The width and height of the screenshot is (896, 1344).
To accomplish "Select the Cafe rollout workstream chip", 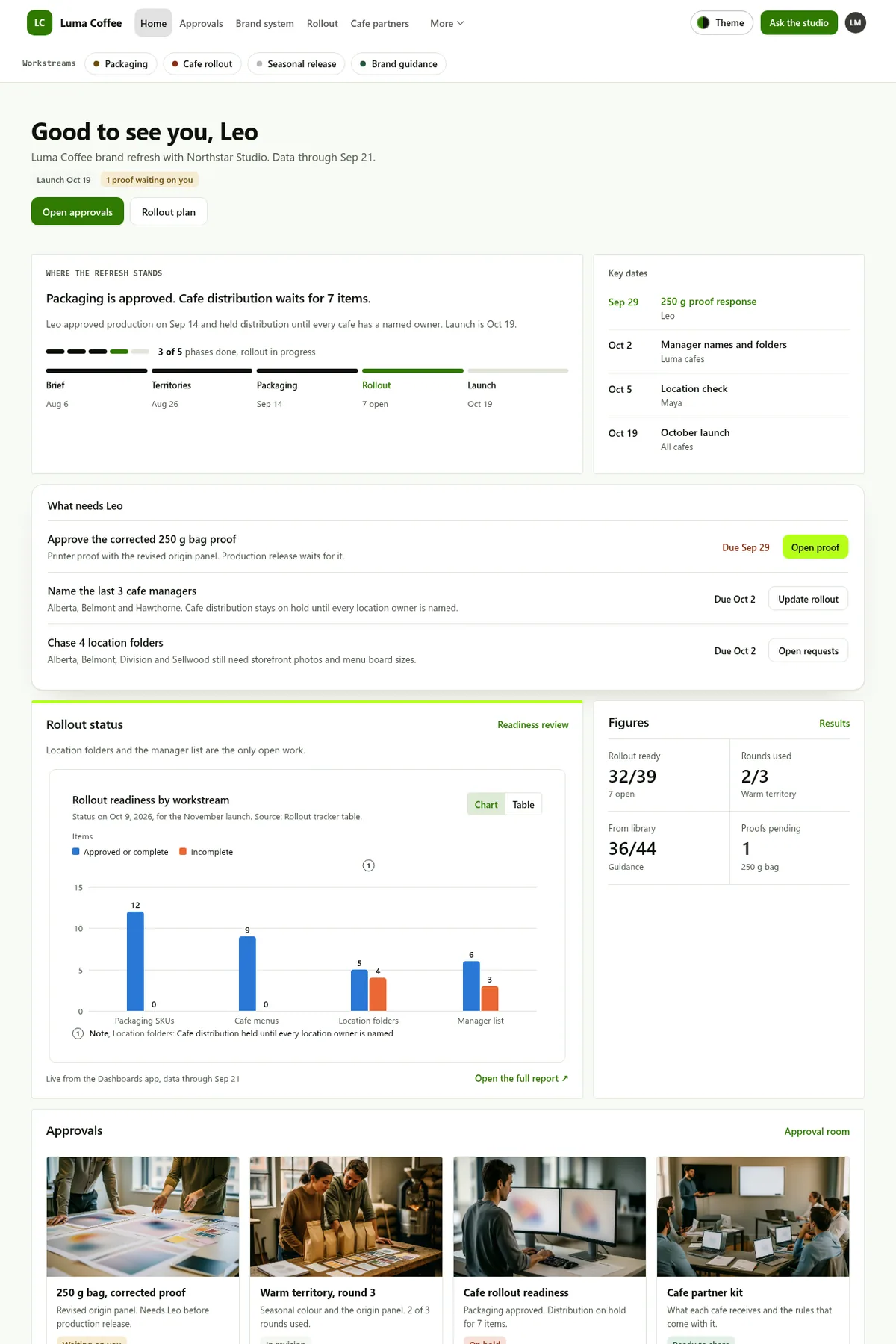I will tap(202, 64).
